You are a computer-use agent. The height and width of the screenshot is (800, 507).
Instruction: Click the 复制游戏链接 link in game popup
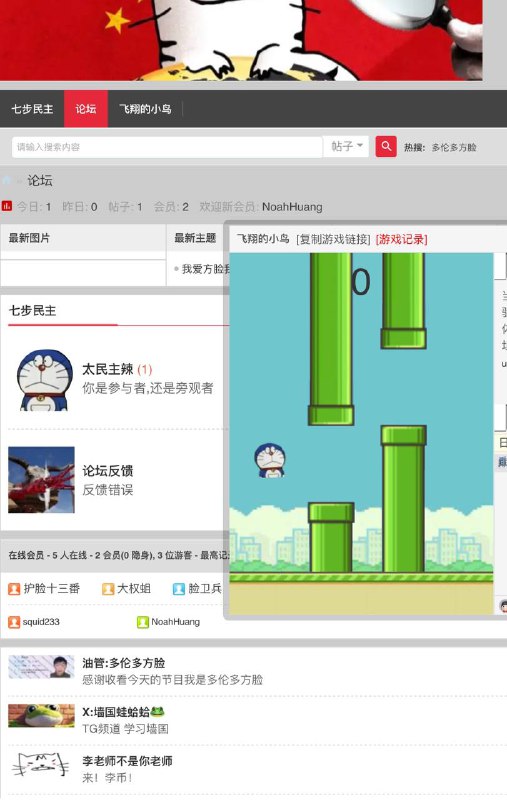pos(333,239)
